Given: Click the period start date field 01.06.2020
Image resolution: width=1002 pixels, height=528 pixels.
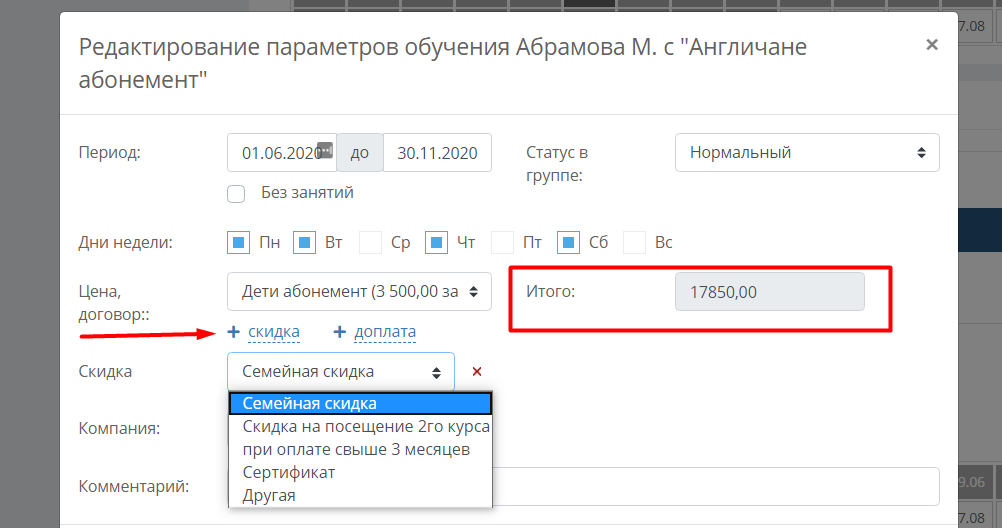Looking at the screenshot, I should point(282,153).
